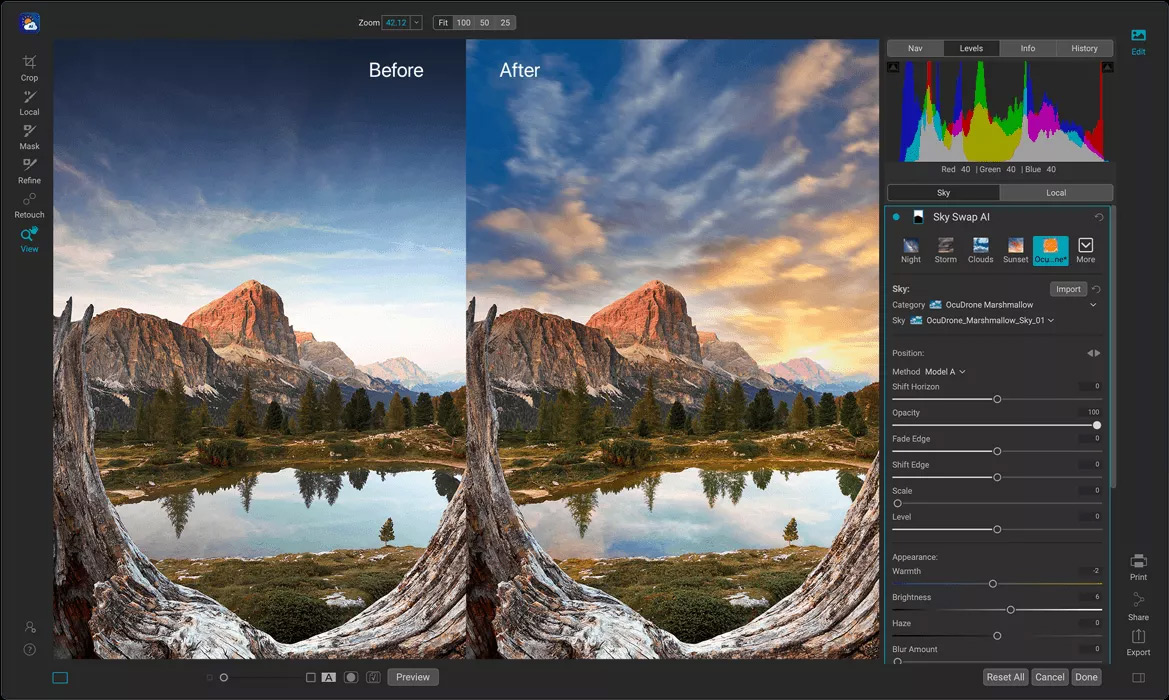Toggle the Sky Swap AI enable dot

896,217
